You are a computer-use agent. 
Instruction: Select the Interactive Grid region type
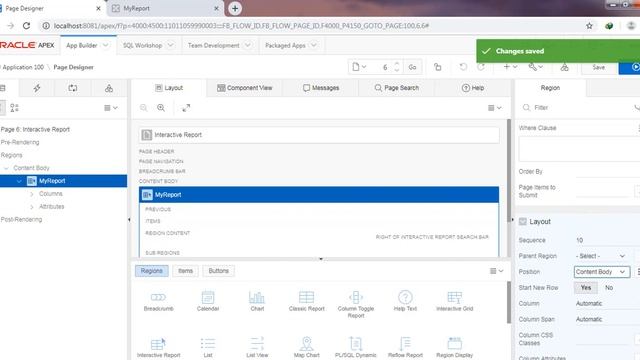click(454, 301)
